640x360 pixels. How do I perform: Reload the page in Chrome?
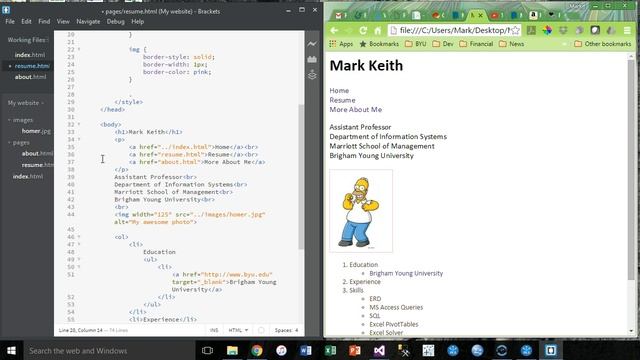click(x=363, y=30)
